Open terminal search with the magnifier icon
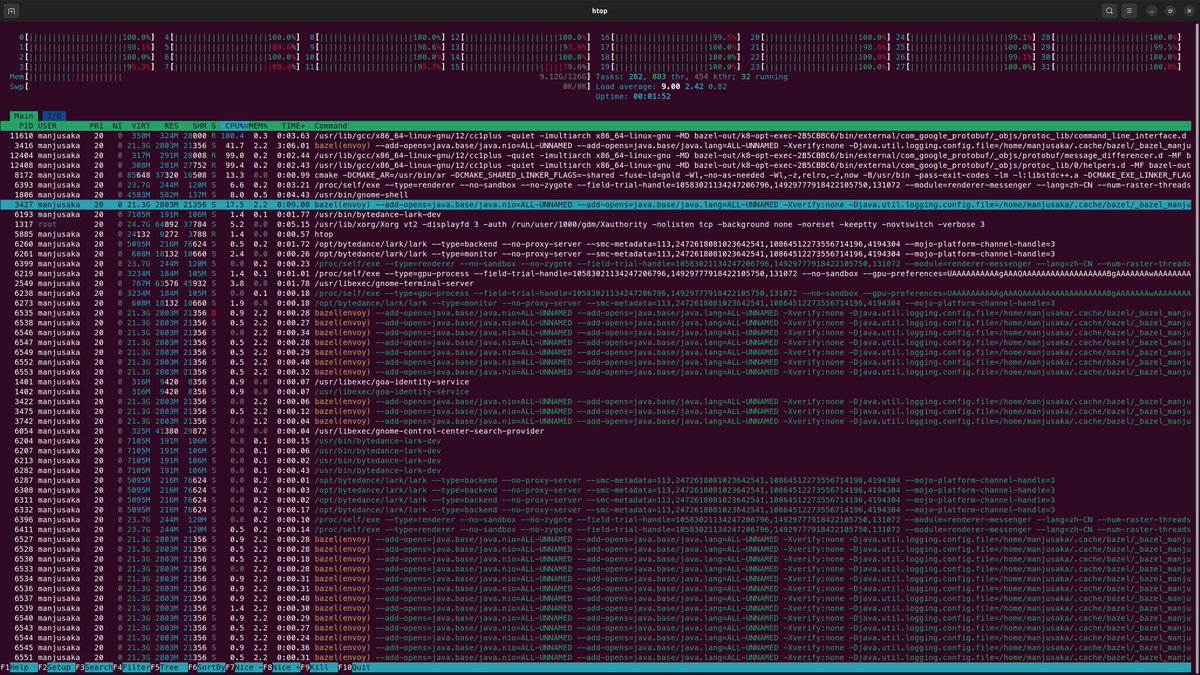 tap(1110, 11)
